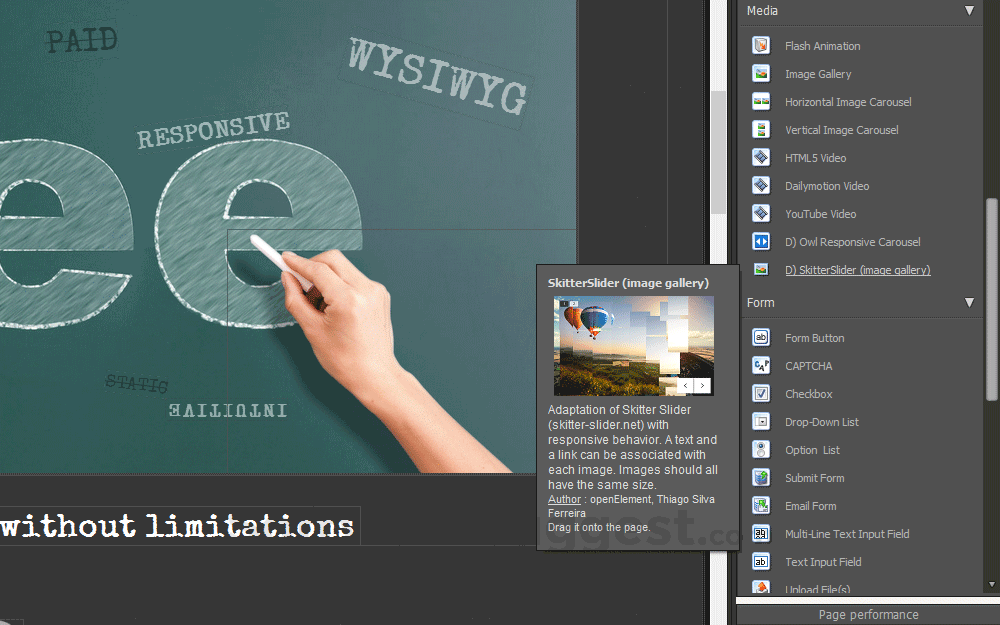Select the Option List radio element
The width and height of the screenshot is (1000, 625).
coord(760,449)
